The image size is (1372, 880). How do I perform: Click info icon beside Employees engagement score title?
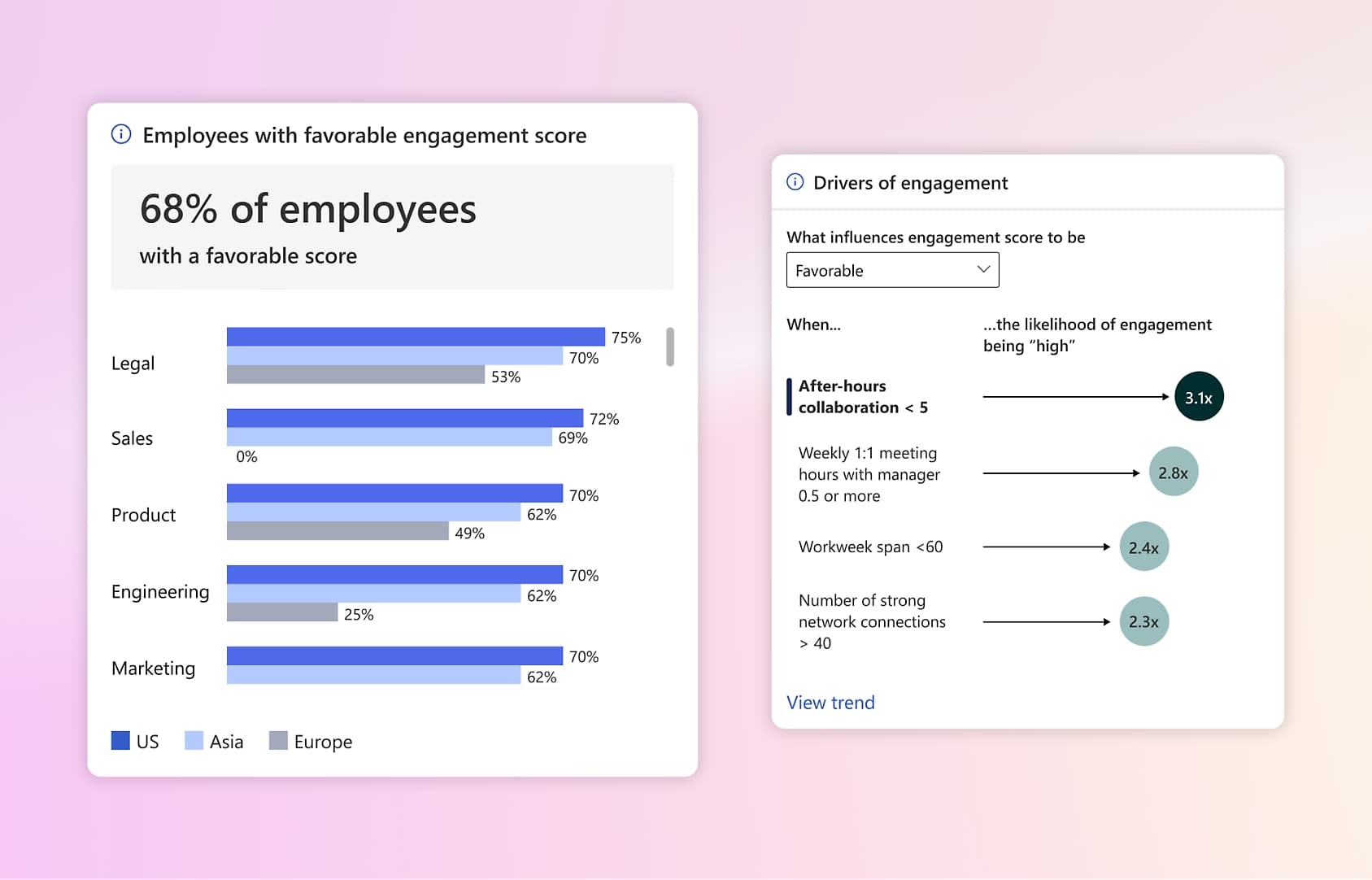click(x=121, y=134)
